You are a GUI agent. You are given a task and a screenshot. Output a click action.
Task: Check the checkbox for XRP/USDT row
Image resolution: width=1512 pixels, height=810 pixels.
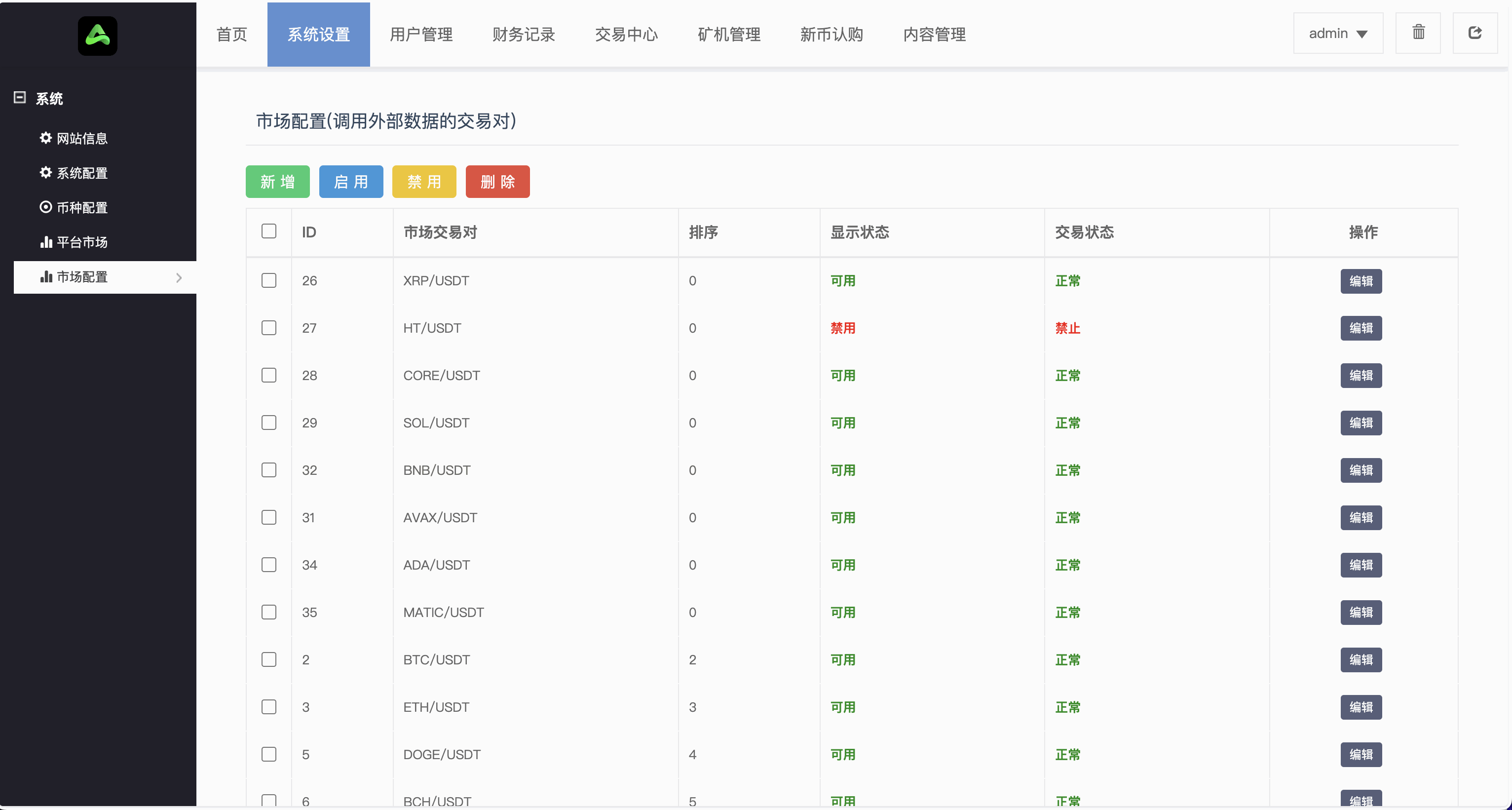pyautogui.click(x=269, y=280)
